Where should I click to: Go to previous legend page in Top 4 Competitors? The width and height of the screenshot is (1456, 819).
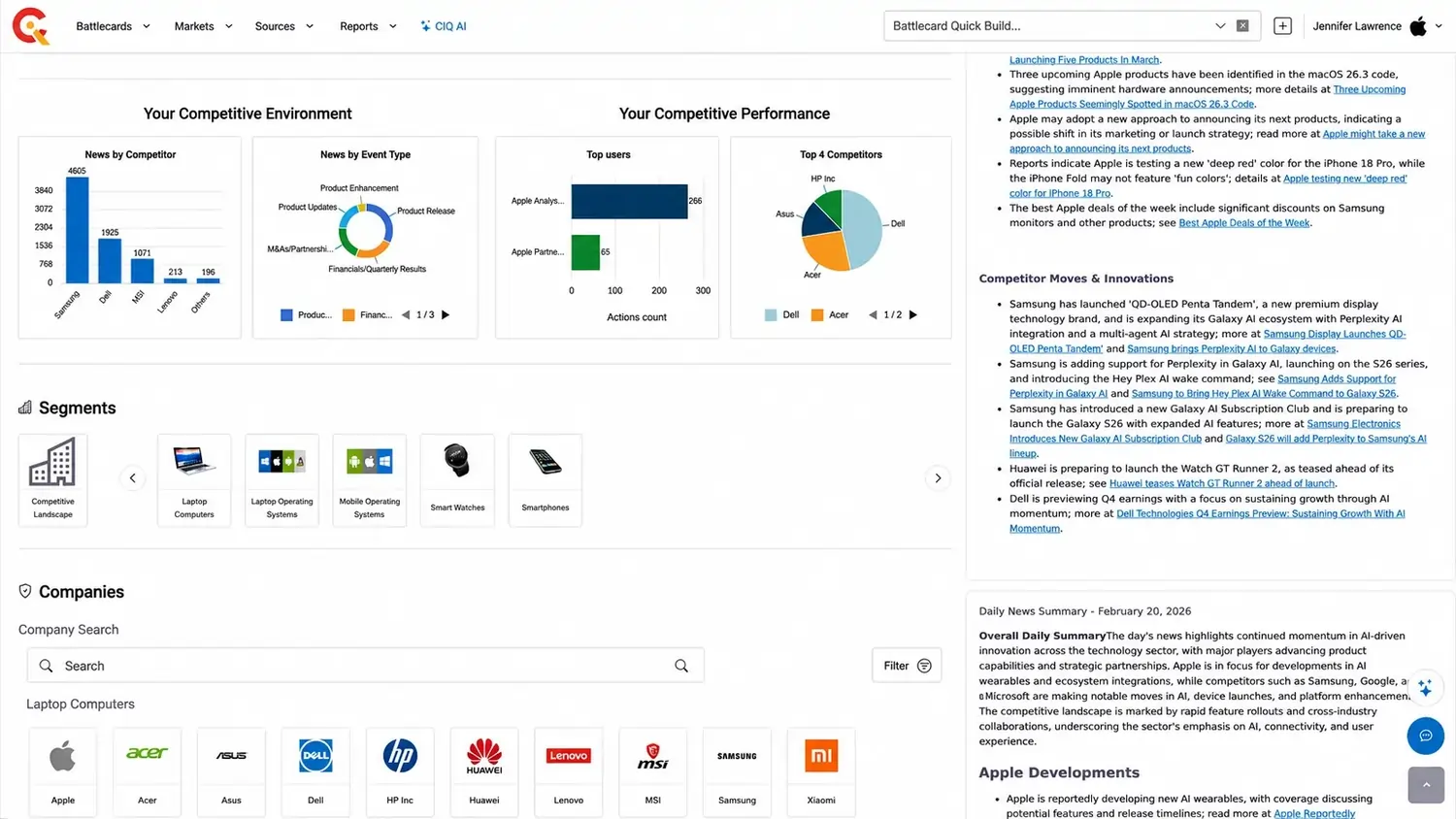coord(873,314)
